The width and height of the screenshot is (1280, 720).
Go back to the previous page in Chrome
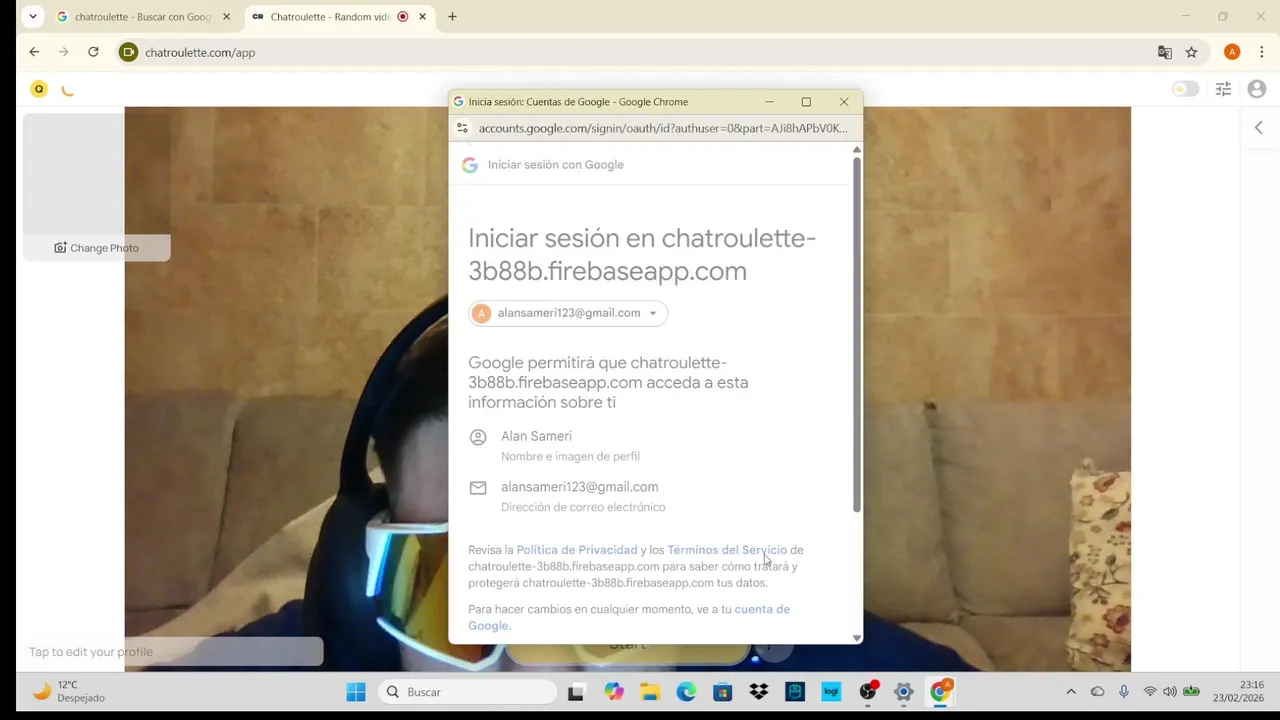[34, 52]
